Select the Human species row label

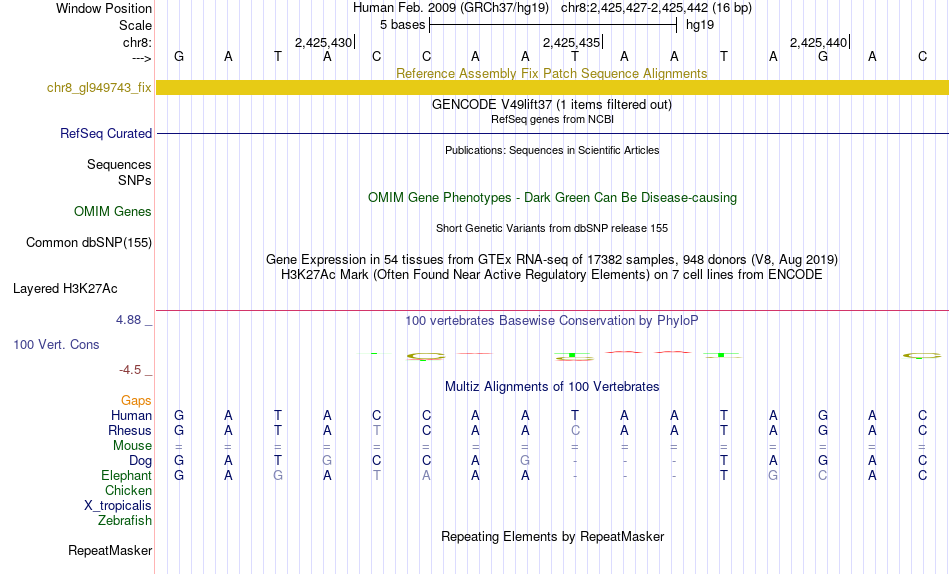tap(131, 415)
